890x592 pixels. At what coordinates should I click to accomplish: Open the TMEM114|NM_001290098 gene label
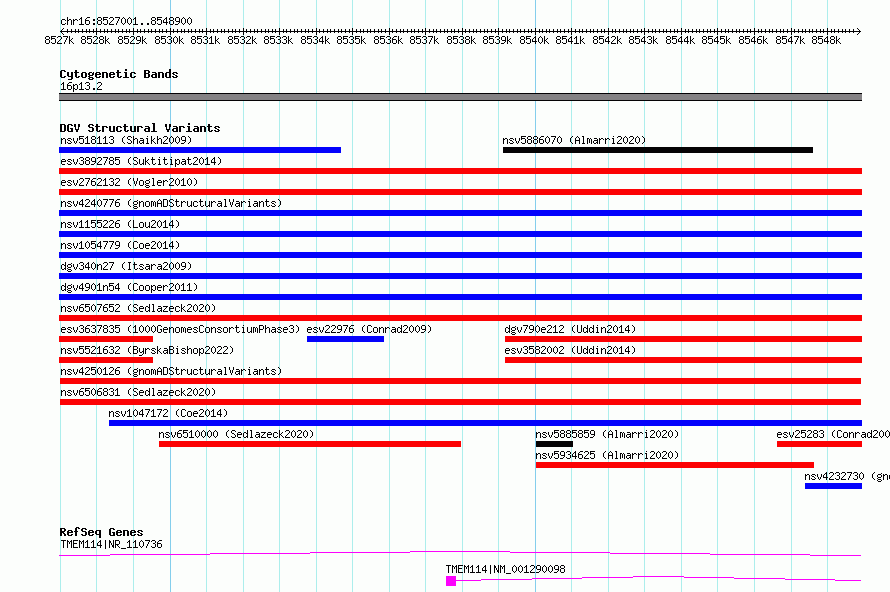pos(505,569)
